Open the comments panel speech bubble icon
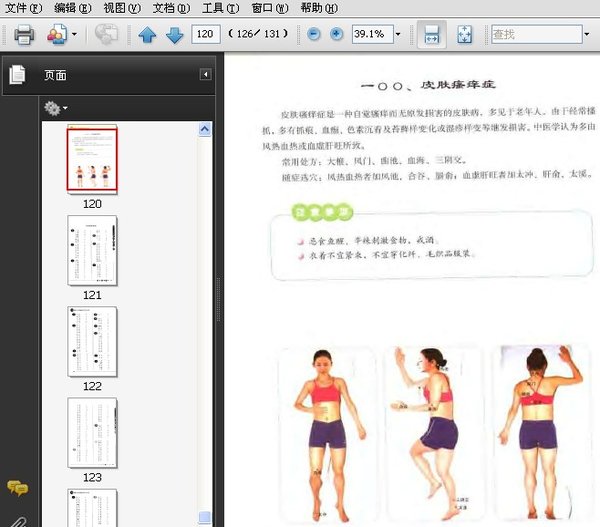 pyautogui.click(x=18, y=488)
